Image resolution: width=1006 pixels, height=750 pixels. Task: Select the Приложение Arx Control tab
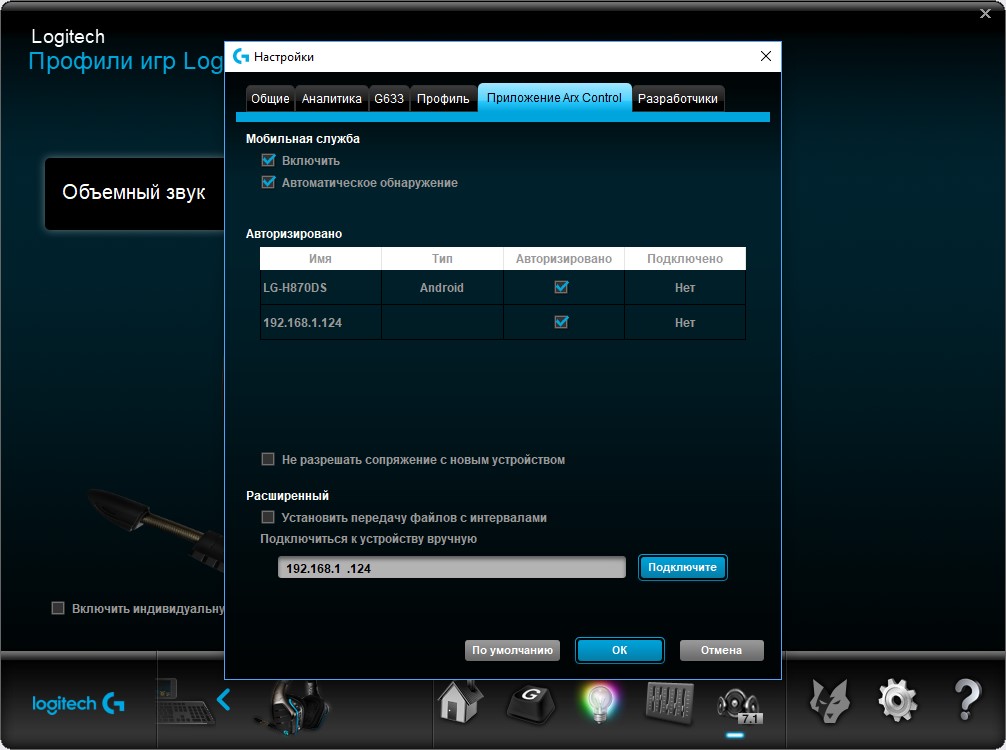pos(554,98)
